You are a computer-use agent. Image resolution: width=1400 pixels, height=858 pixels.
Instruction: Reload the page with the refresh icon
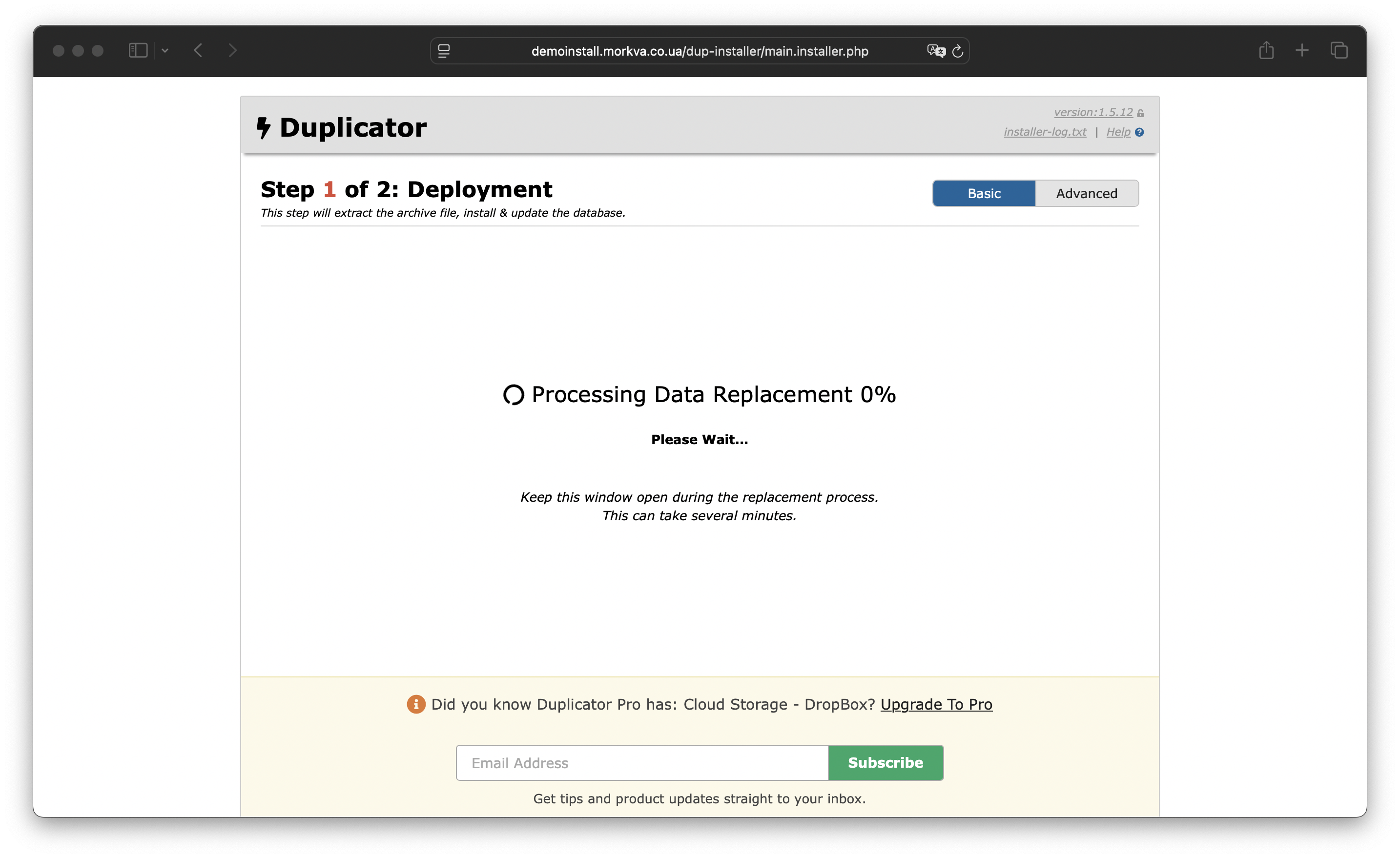tap(957, 51)
